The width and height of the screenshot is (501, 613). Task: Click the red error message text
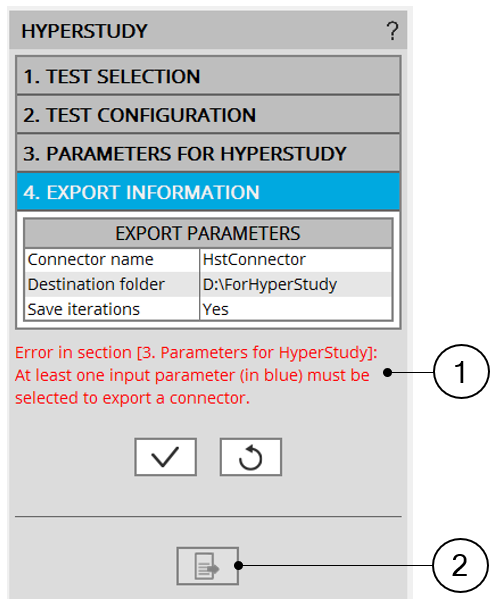click(x=196, y=375)
